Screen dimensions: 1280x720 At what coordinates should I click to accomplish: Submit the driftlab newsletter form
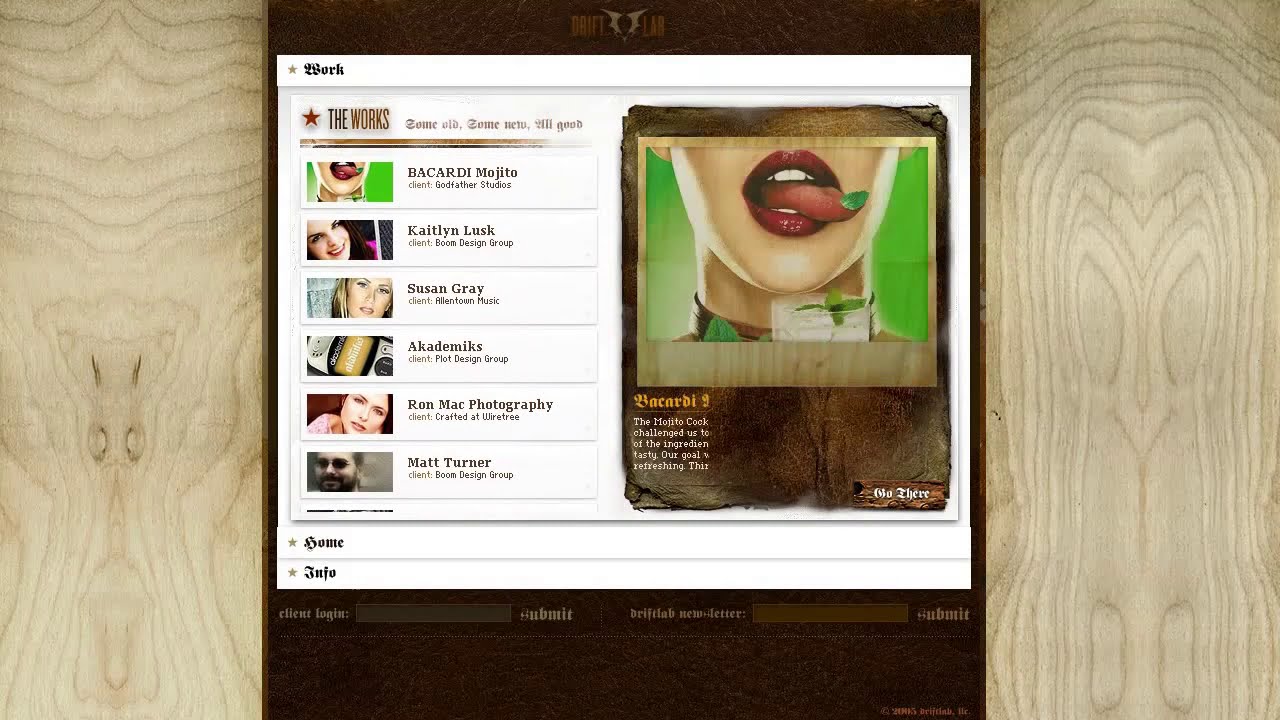pos(943,614)
